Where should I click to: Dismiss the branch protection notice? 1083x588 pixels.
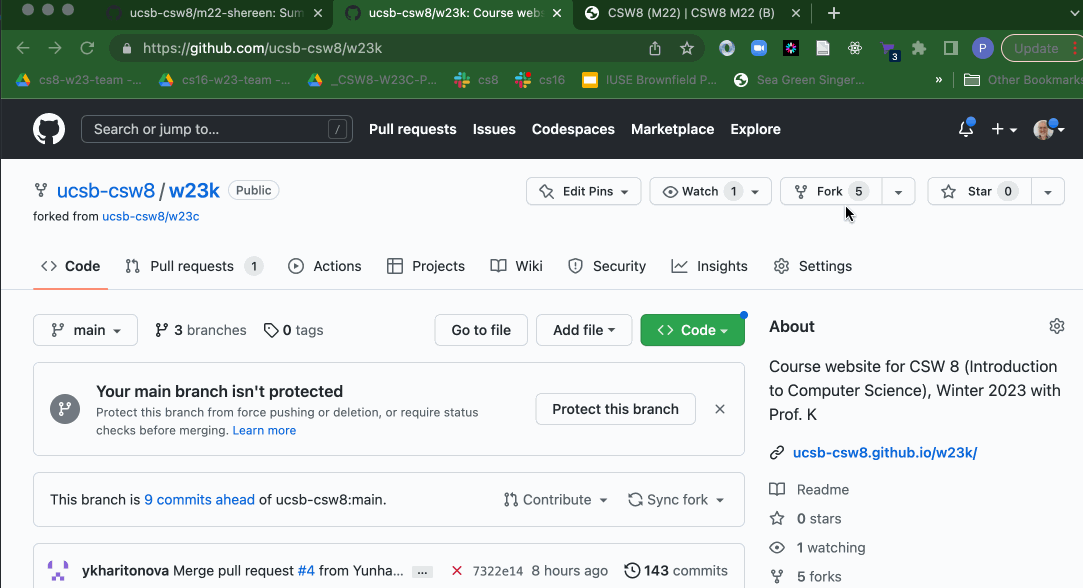pos(720,409)
